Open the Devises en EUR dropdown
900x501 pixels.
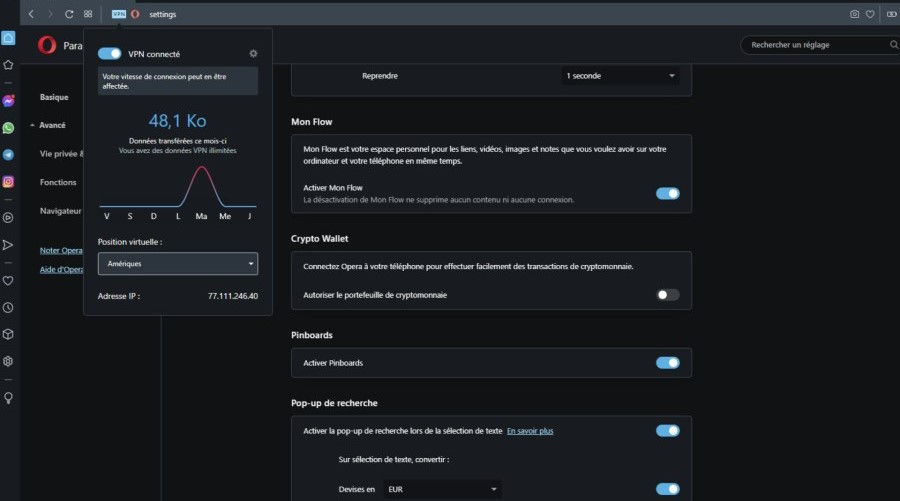tap(442, 489)
